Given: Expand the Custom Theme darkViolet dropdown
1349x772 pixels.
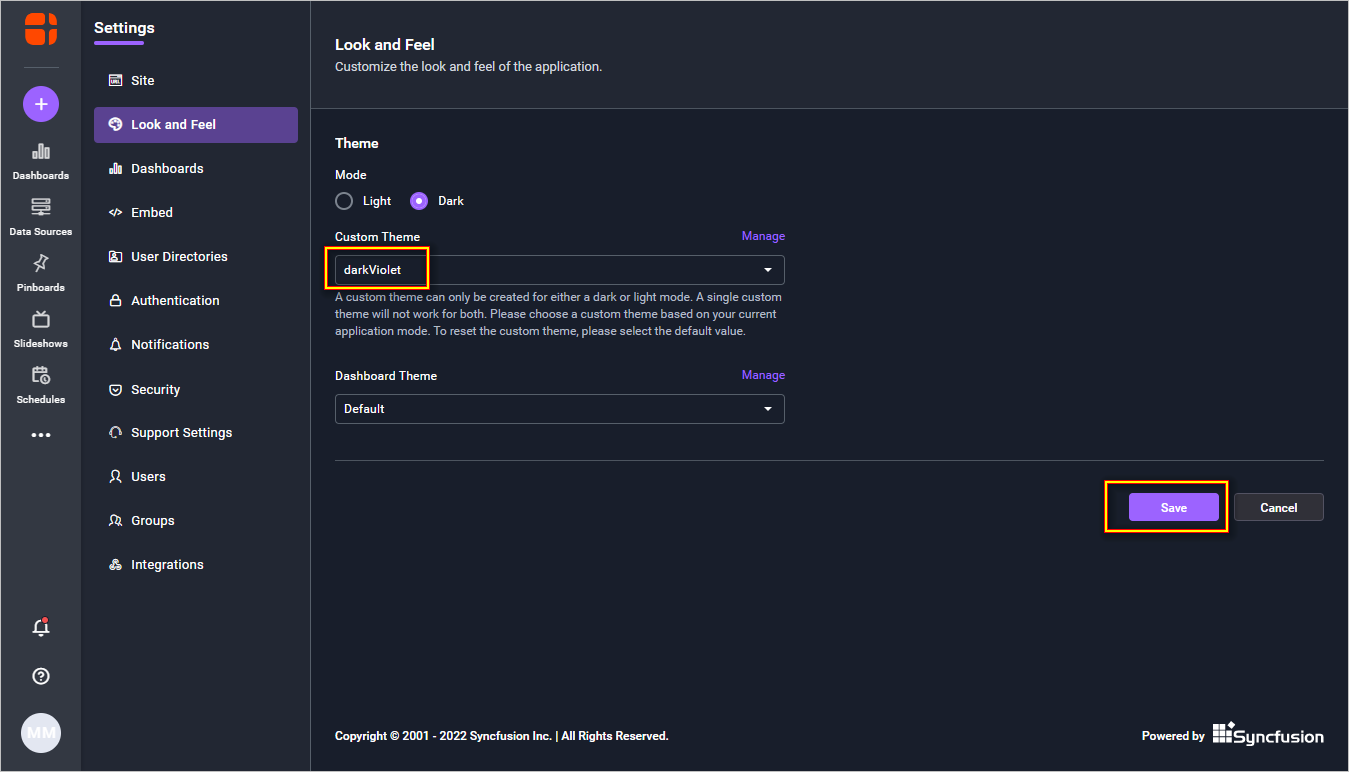Looking at the screenshot, I should (x=559, y=270).
